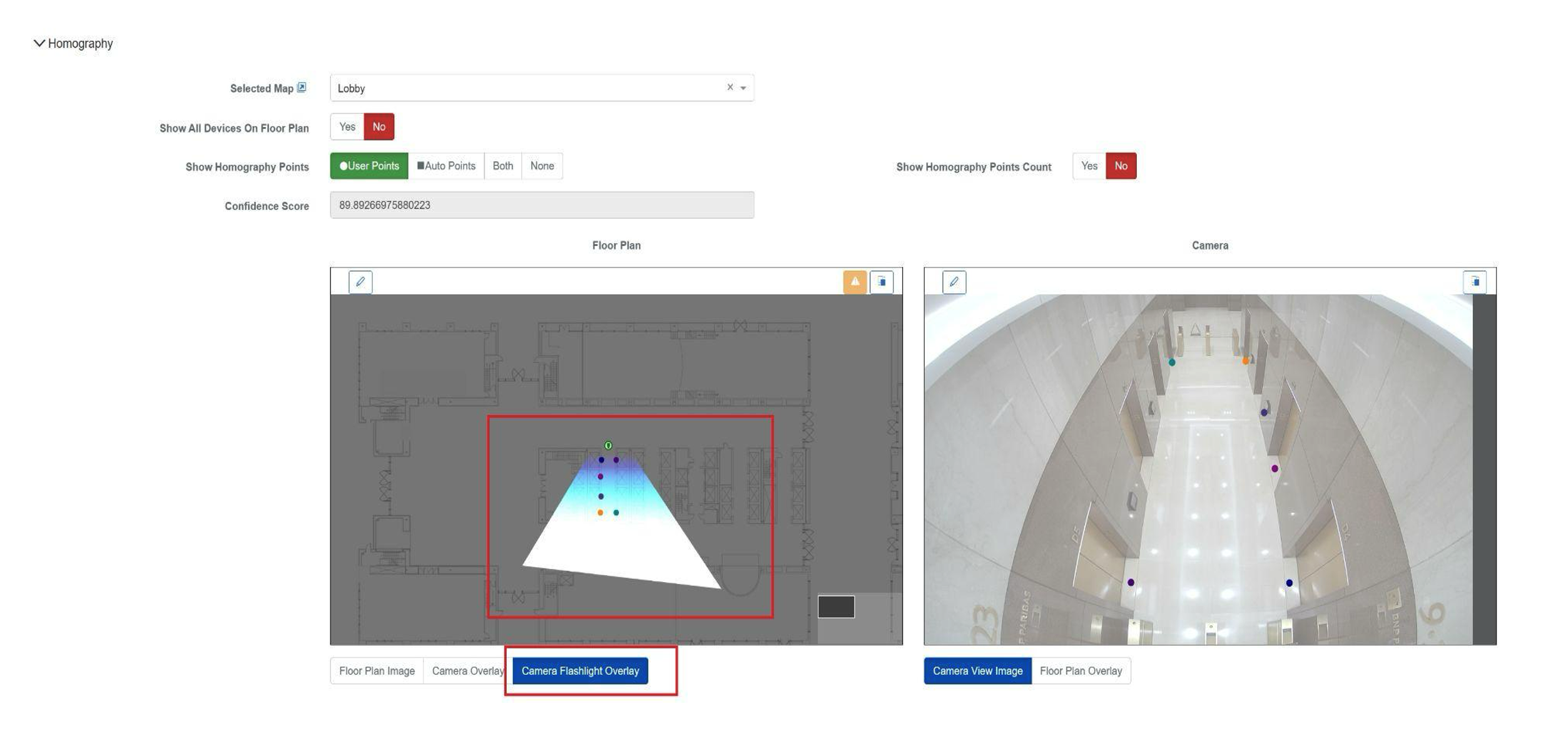Click the orange warning icon on Floor Plan
Screen dimensions: 1568x731
click(855, 282)
